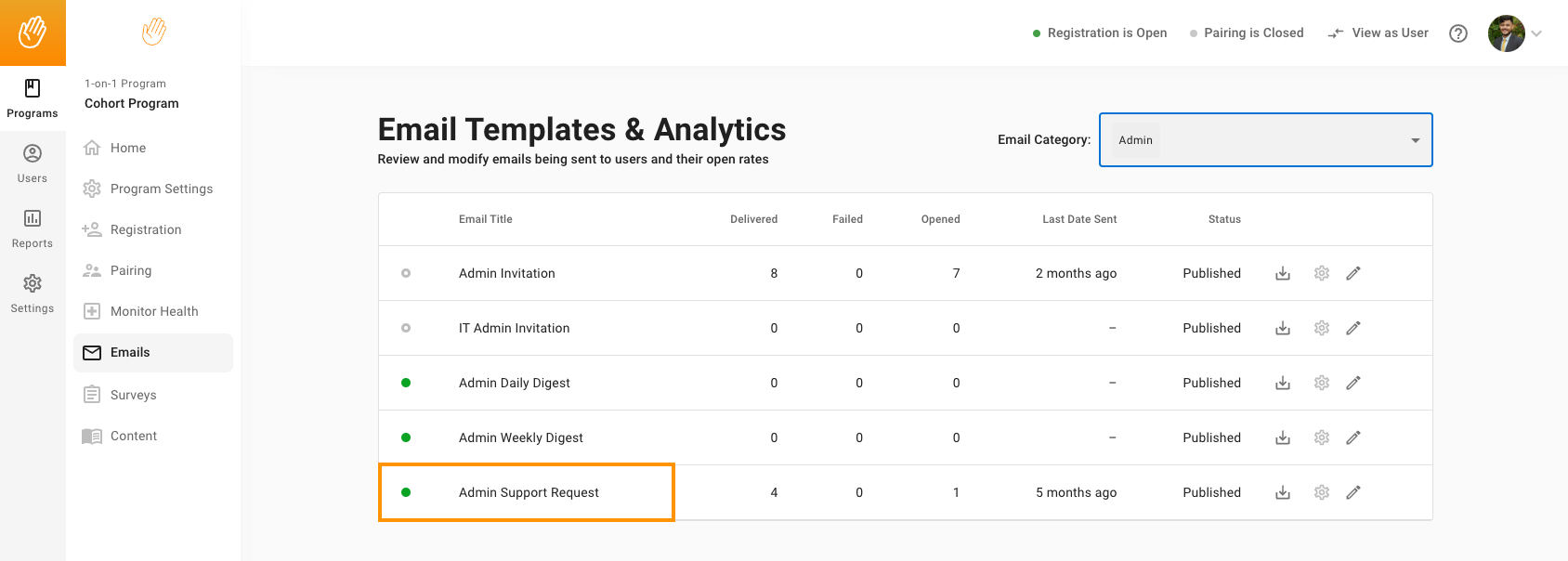Open gear settings for IT Admin Invitation
The height and width of the screenshot is (561, 1568).
click(1322, 328)
